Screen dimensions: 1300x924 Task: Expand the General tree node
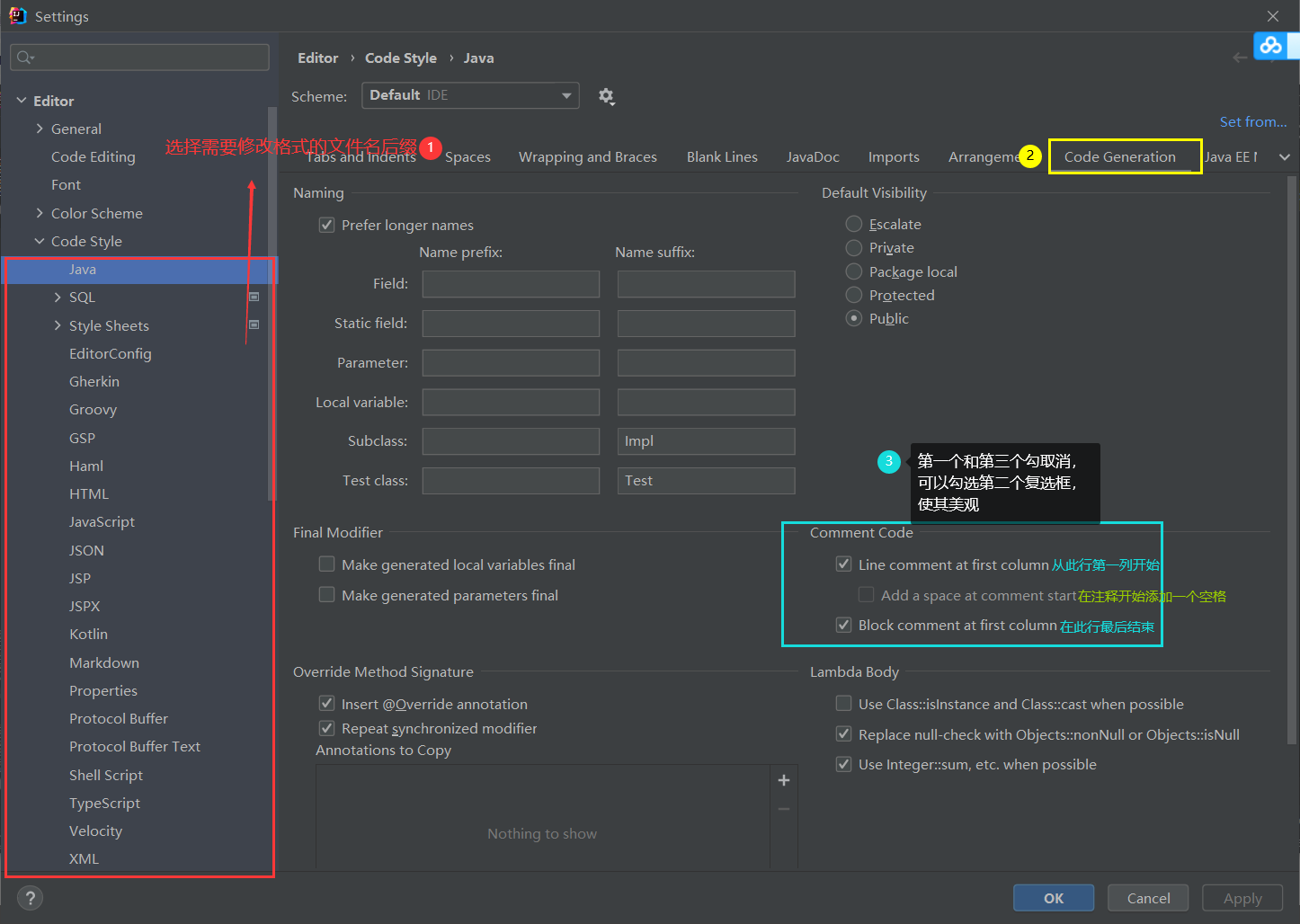pos(40,129)
